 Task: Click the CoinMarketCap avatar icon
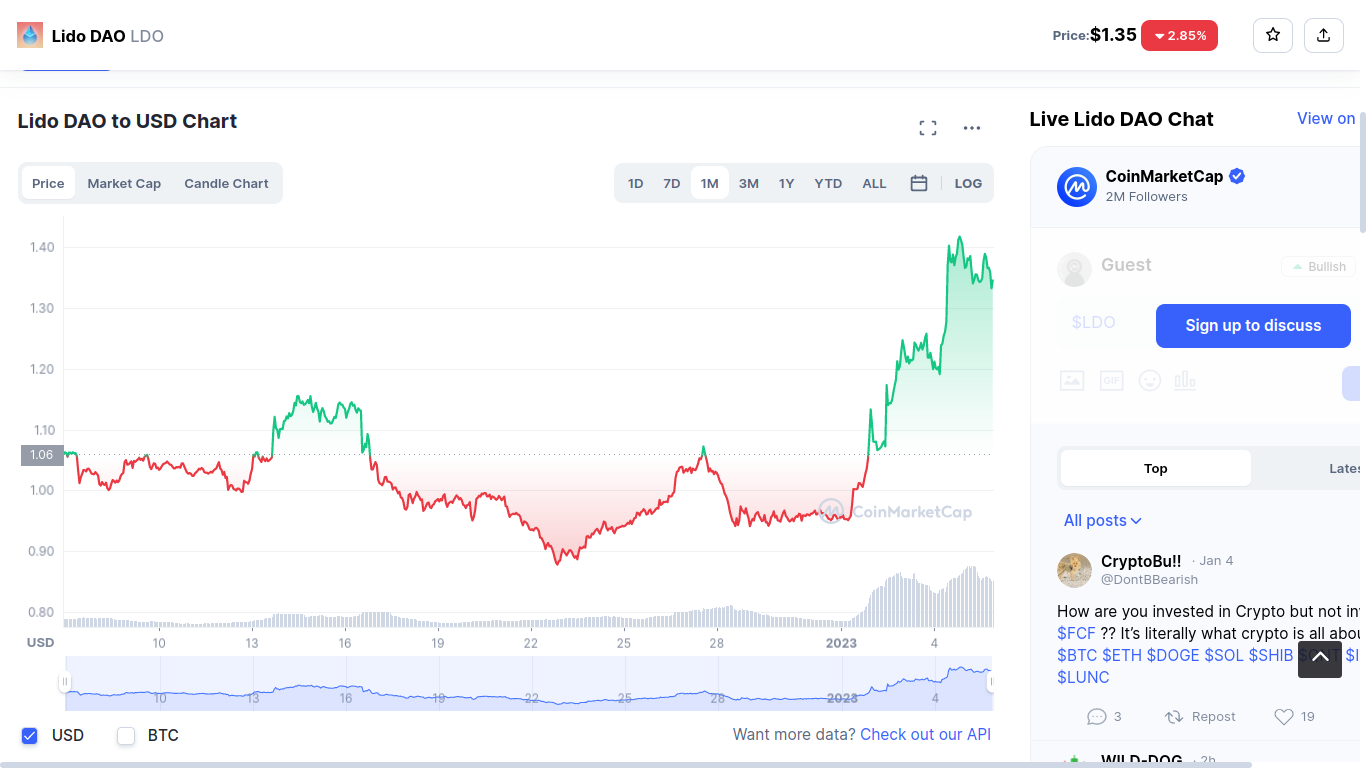1077,187
